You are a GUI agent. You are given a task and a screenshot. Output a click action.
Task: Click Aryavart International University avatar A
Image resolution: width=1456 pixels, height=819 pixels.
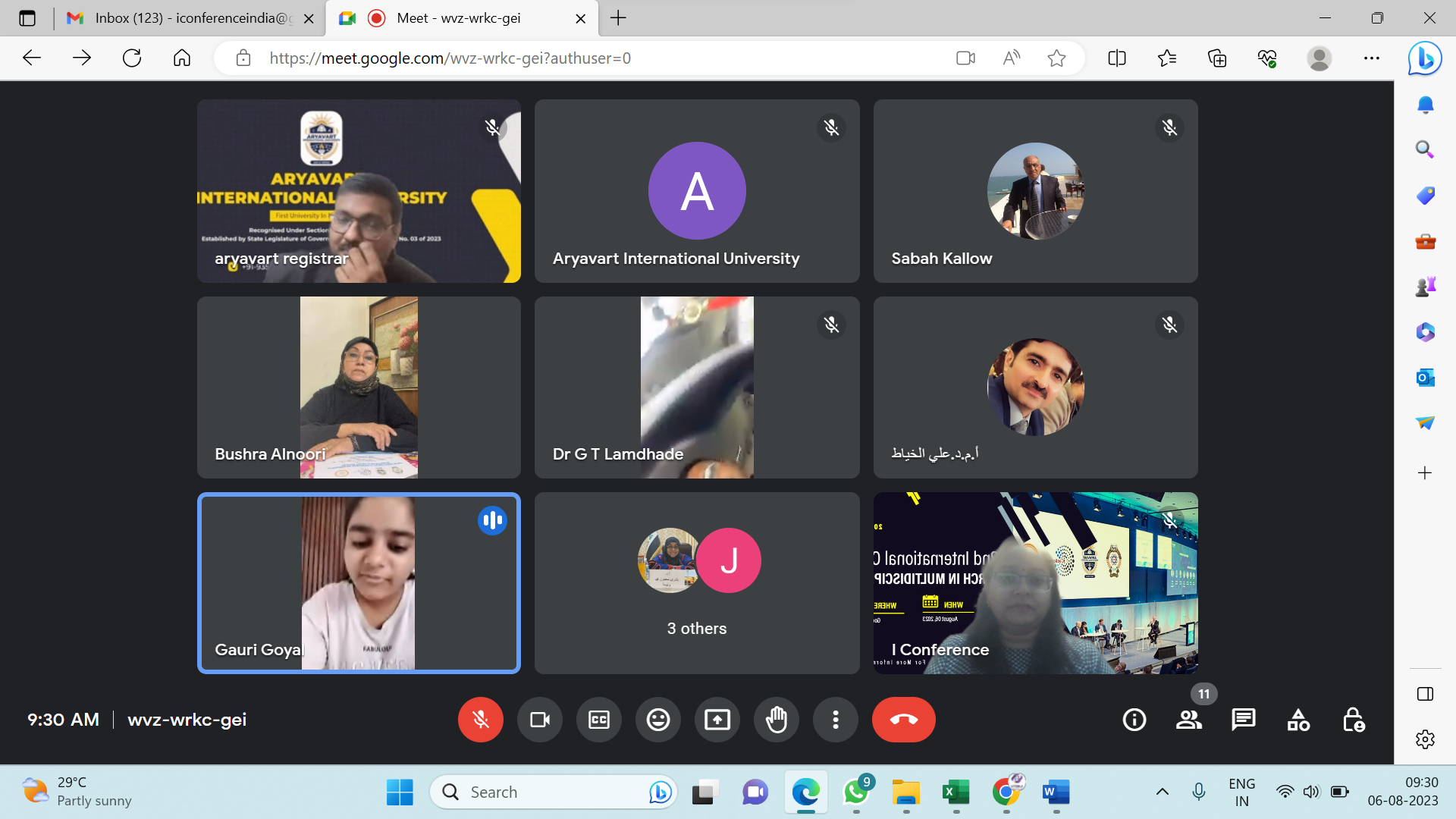pos(697,190)
